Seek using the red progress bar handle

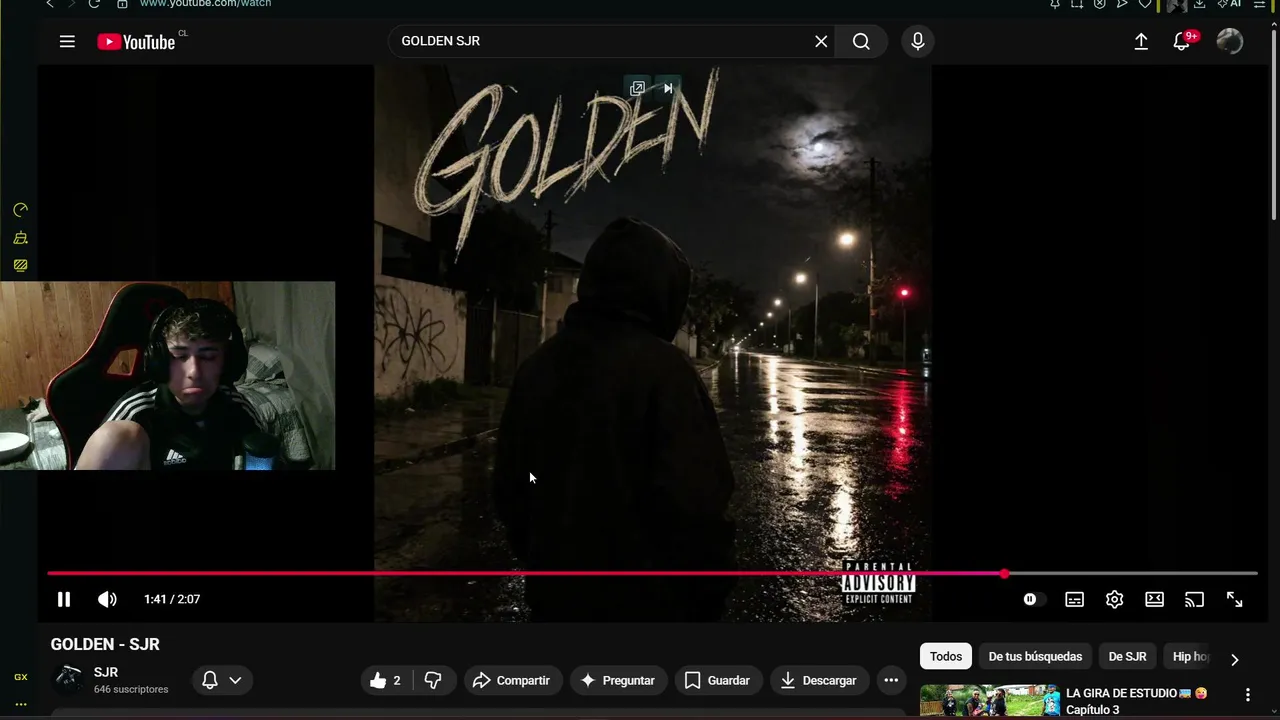pyautogui.click(x=1004, y=574)
